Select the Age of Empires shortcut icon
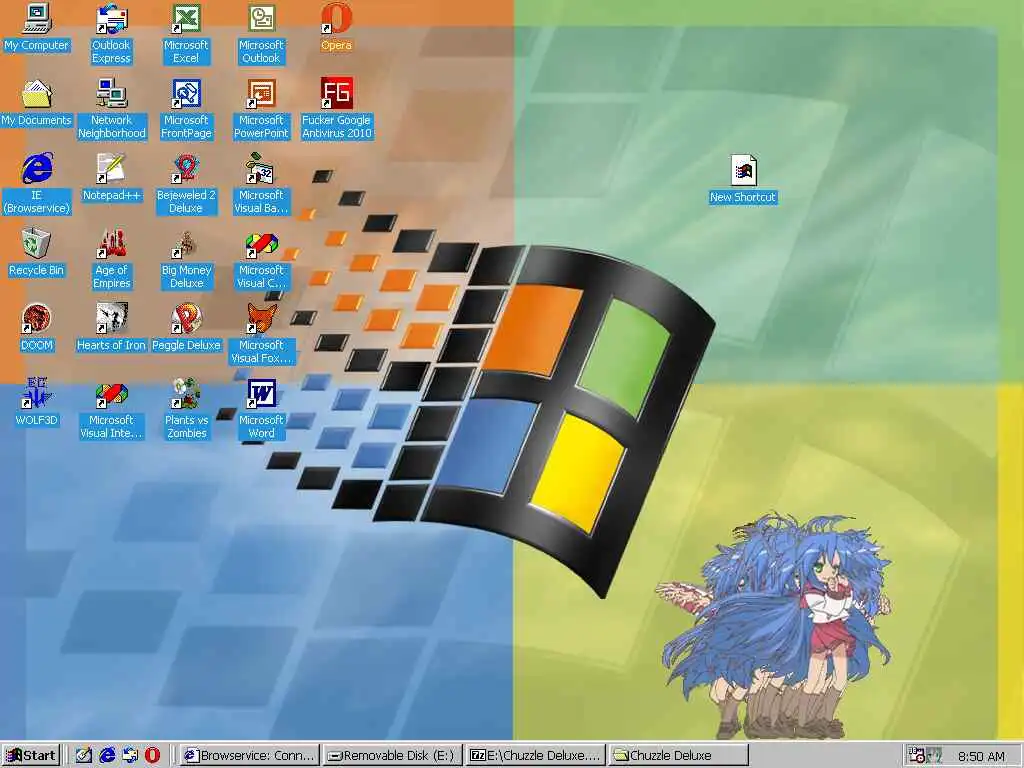 111,244
